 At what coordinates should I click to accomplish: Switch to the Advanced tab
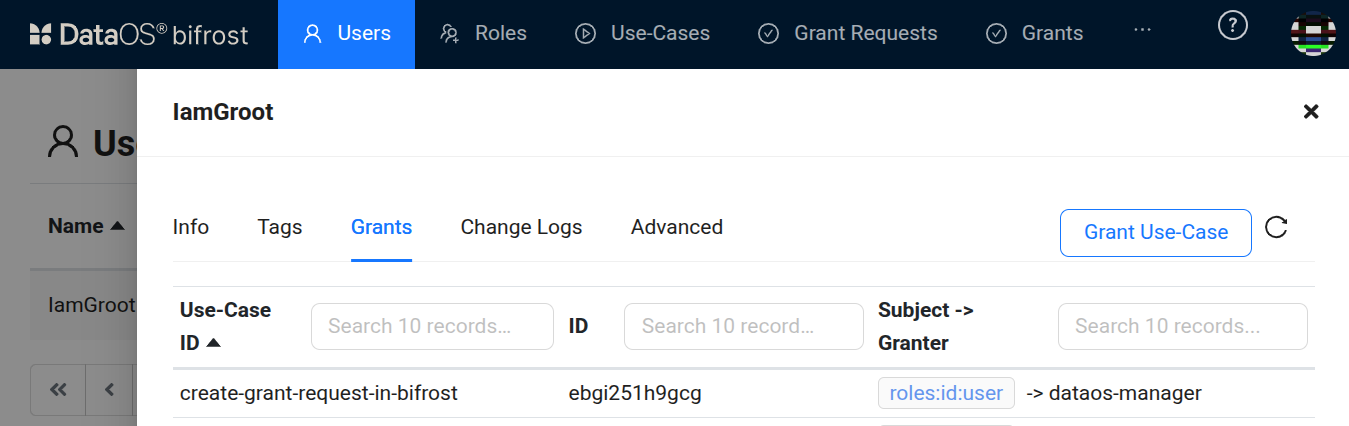pyautogui.click(x=677, y=227)
